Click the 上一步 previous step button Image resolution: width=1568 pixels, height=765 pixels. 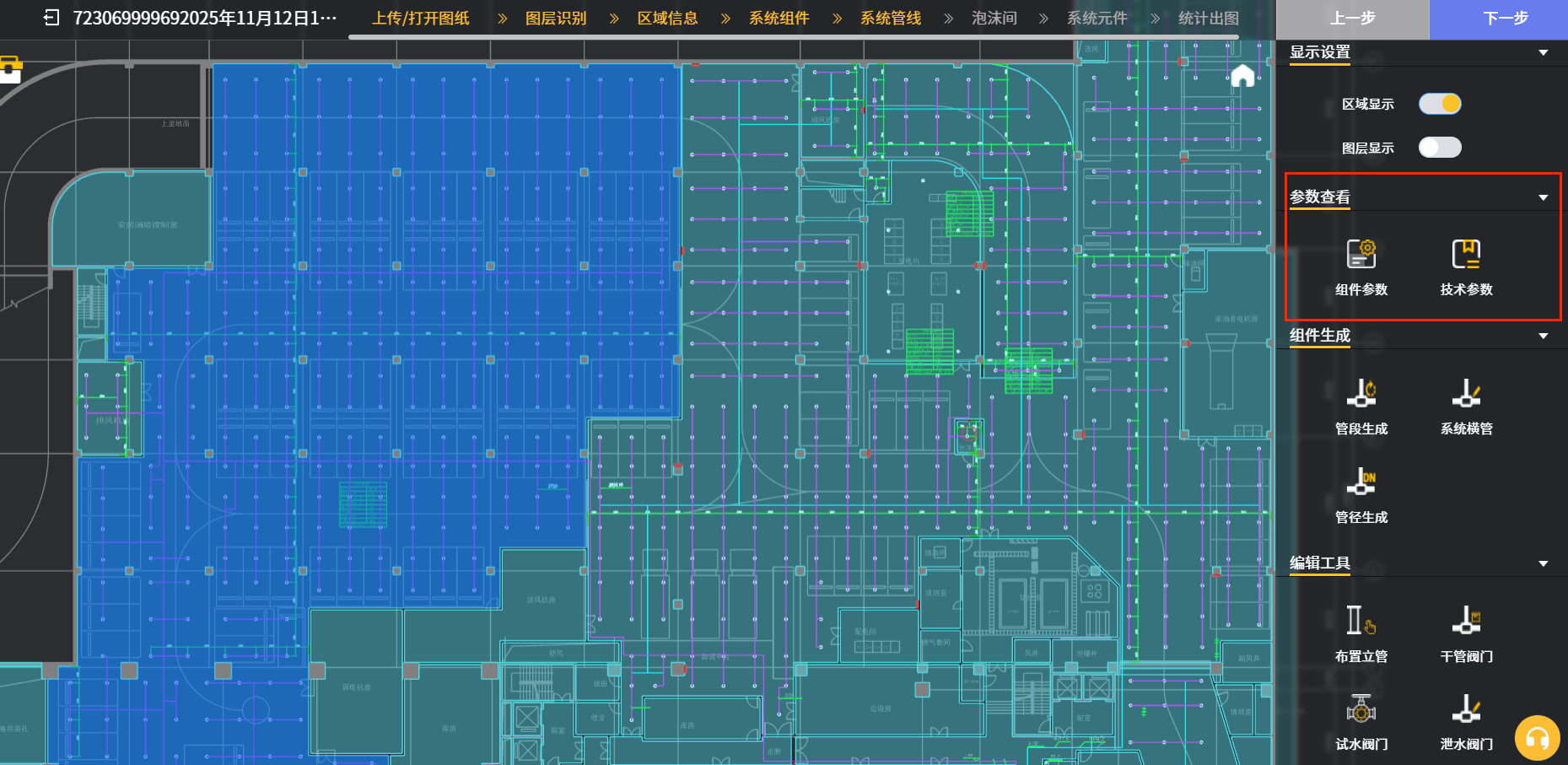1352,19
